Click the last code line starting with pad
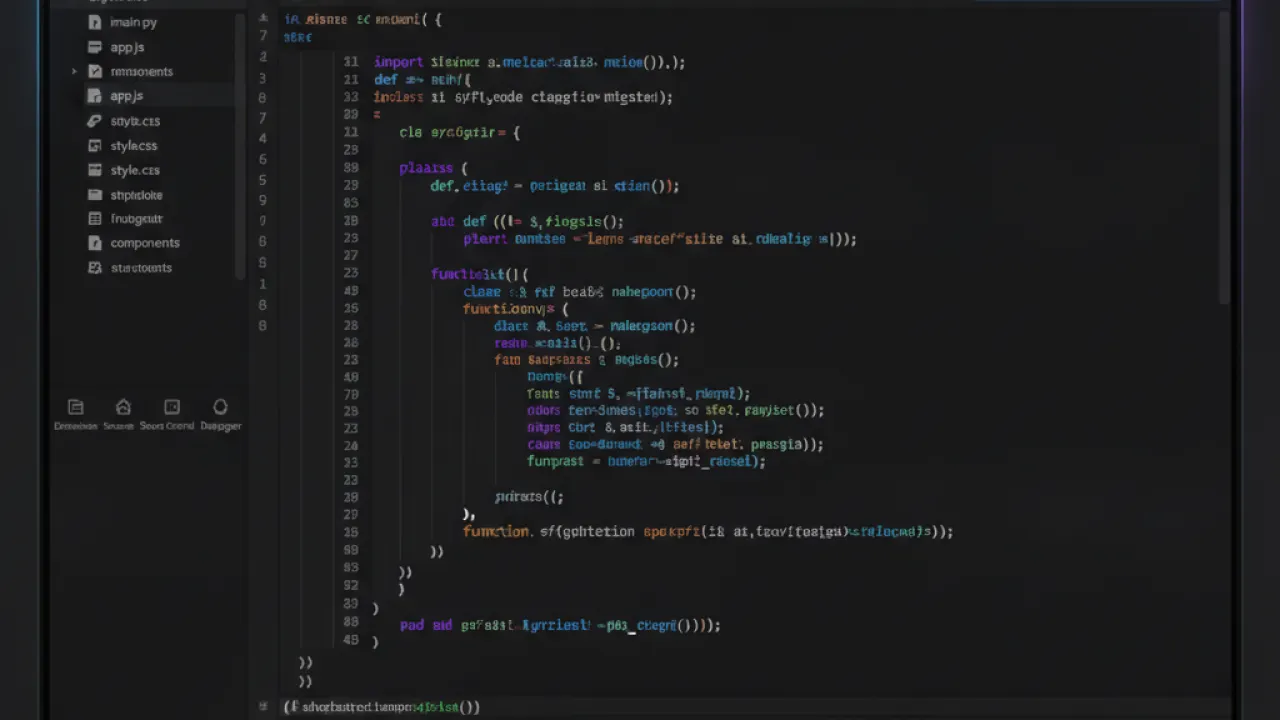The height and width of the screenshot is (720, 1280). coord(560,625)
